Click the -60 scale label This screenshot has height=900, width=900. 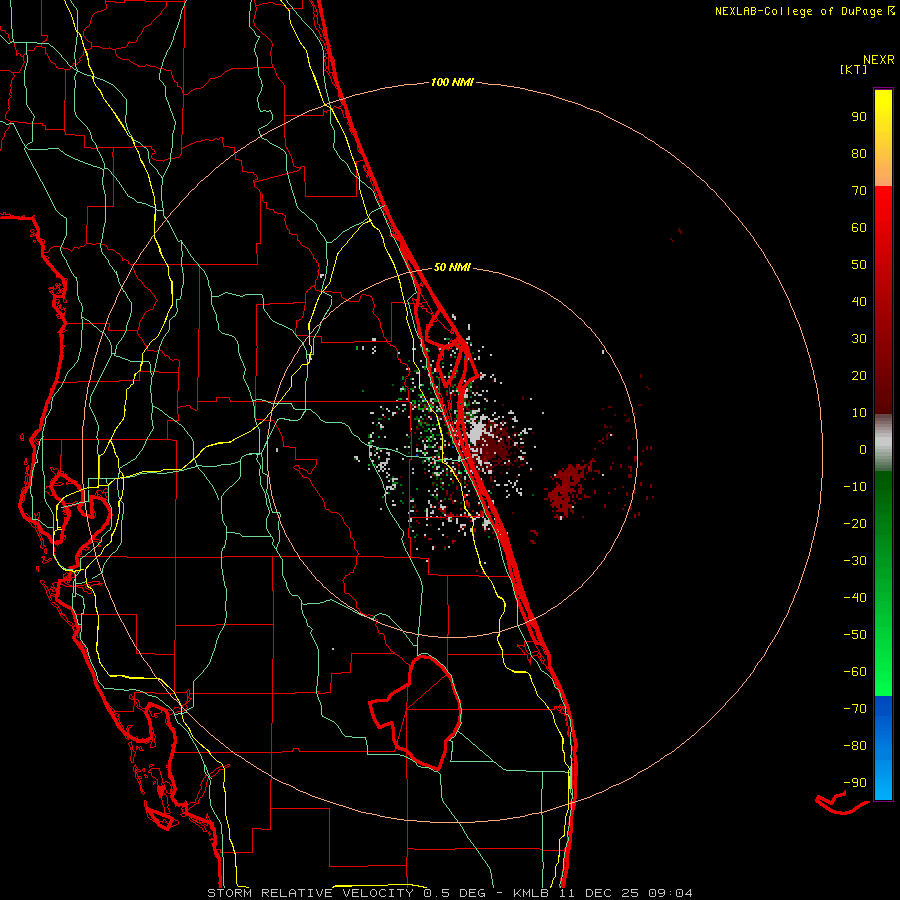pos(855,672)
